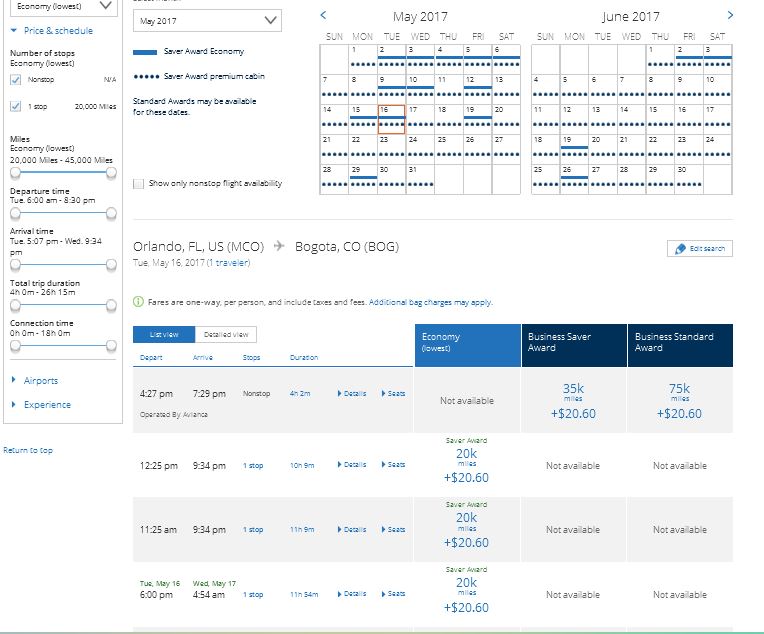This screenshot has height=634, width=764.
Task: Open the 1 traveler link
Action: 229,263
